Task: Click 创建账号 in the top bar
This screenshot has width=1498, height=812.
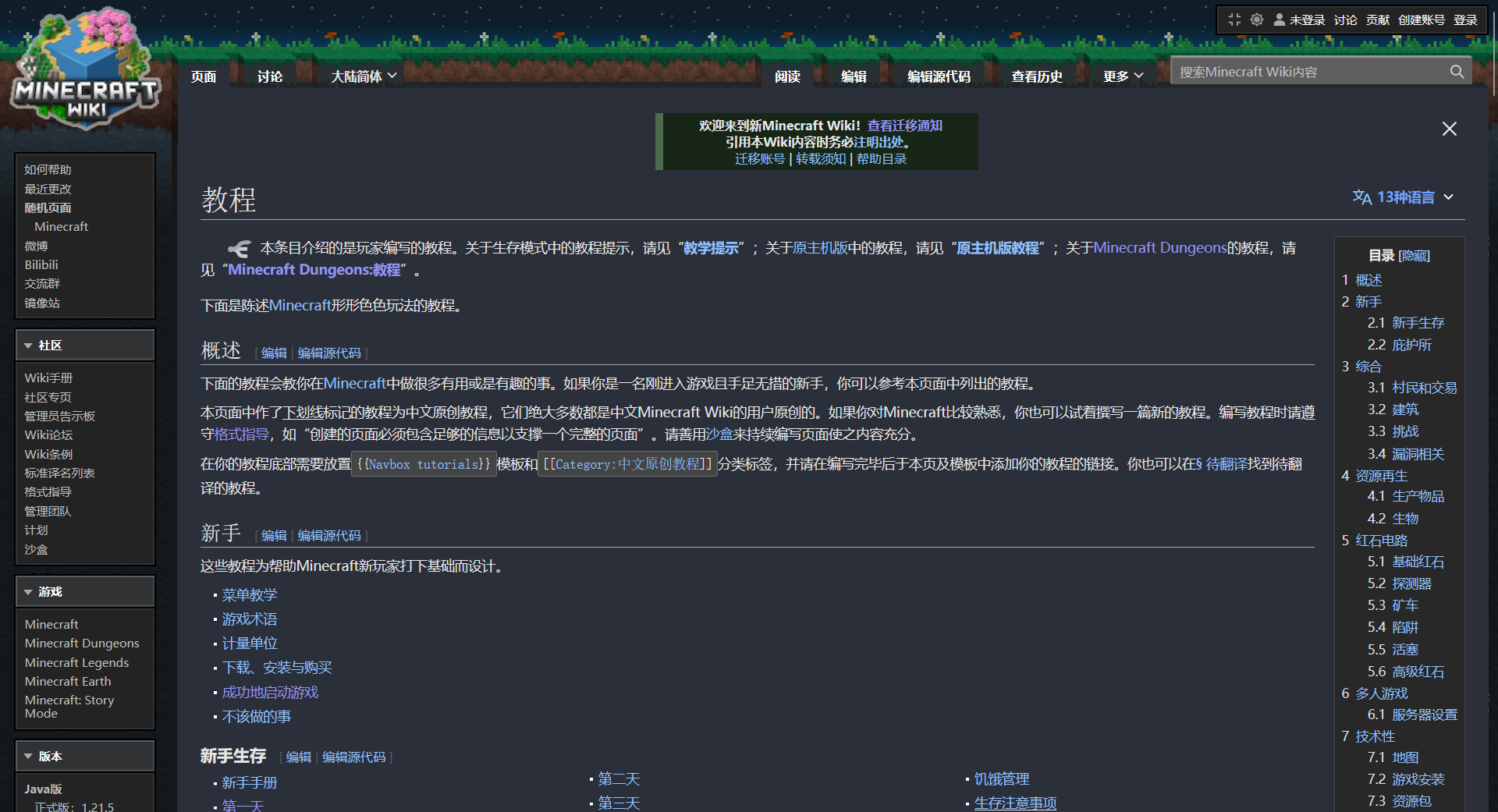Action: 1422,20
